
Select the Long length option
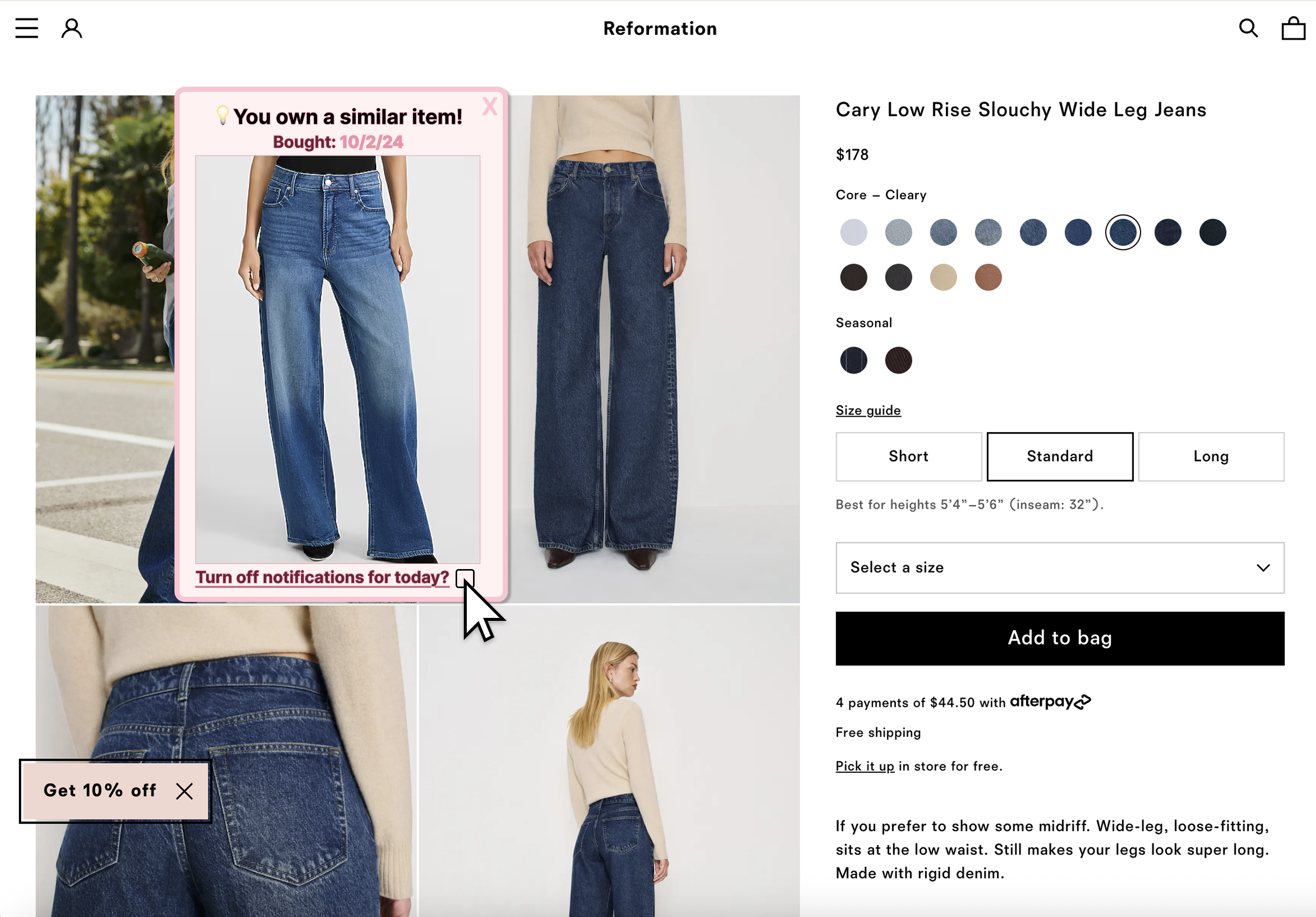tap(1211, 457)
